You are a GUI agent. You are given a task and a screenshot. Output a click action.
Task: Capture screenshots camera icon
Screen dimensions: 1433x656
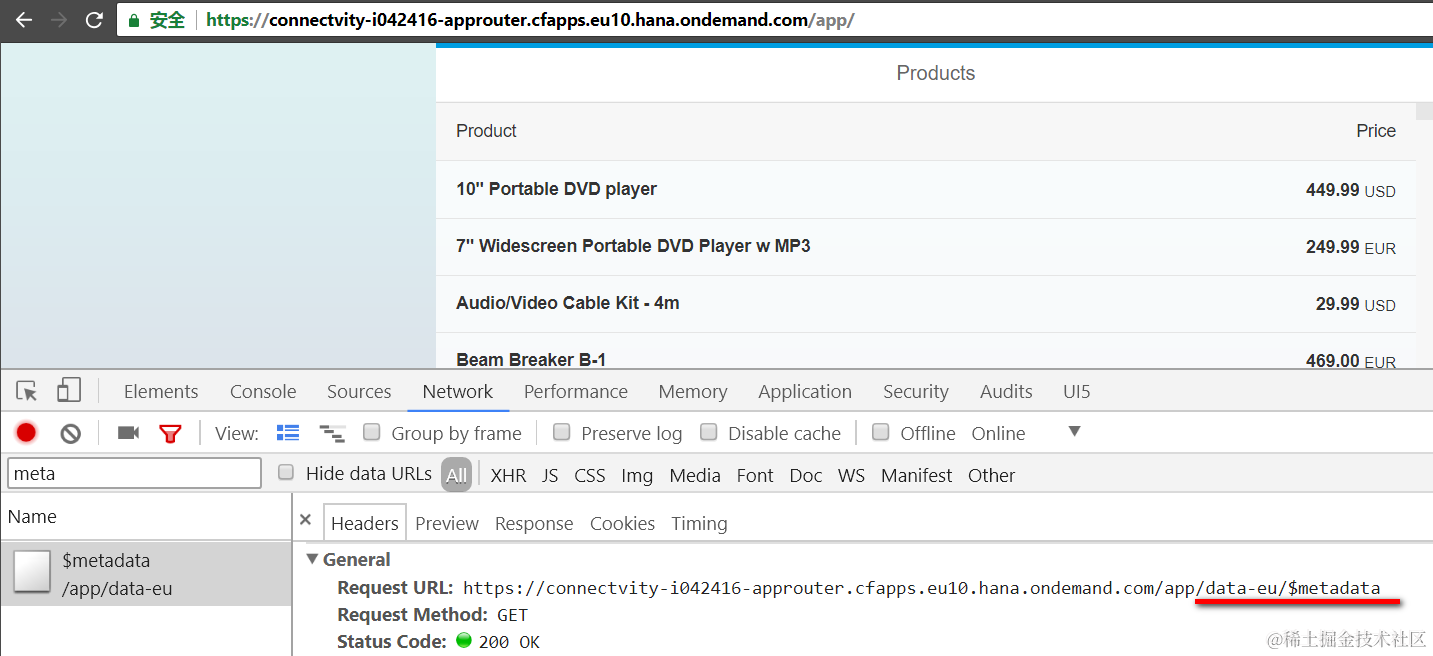tap(128, 433)
